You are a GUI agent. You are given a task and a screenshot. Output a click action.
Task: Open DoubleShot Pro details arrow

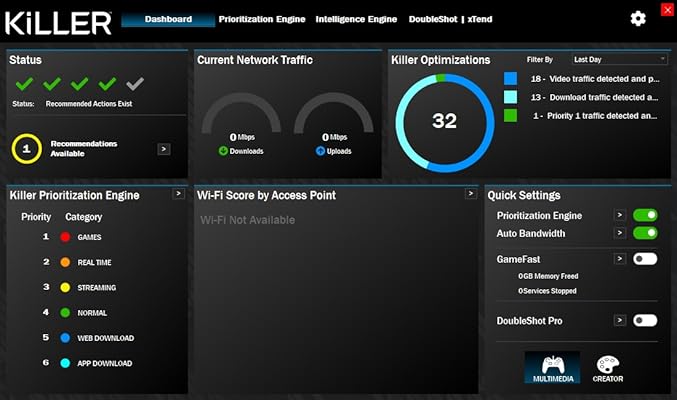click(x=620, y=320)
